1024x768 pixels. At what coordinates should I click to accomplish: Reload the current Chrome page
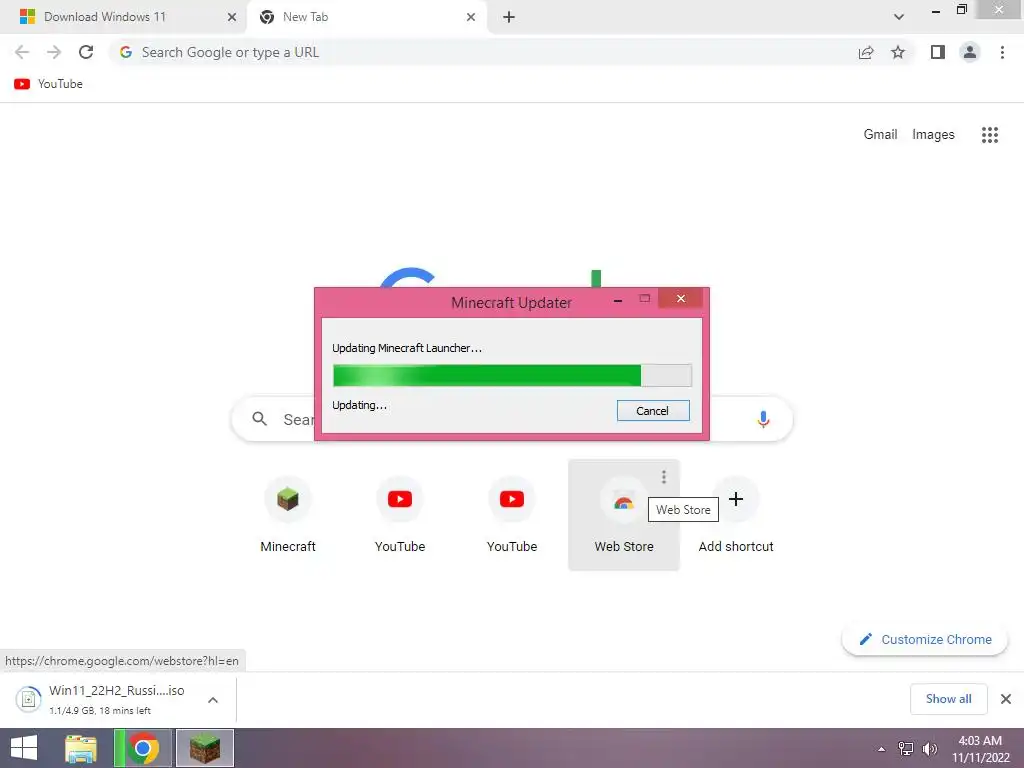click(86, 52)
